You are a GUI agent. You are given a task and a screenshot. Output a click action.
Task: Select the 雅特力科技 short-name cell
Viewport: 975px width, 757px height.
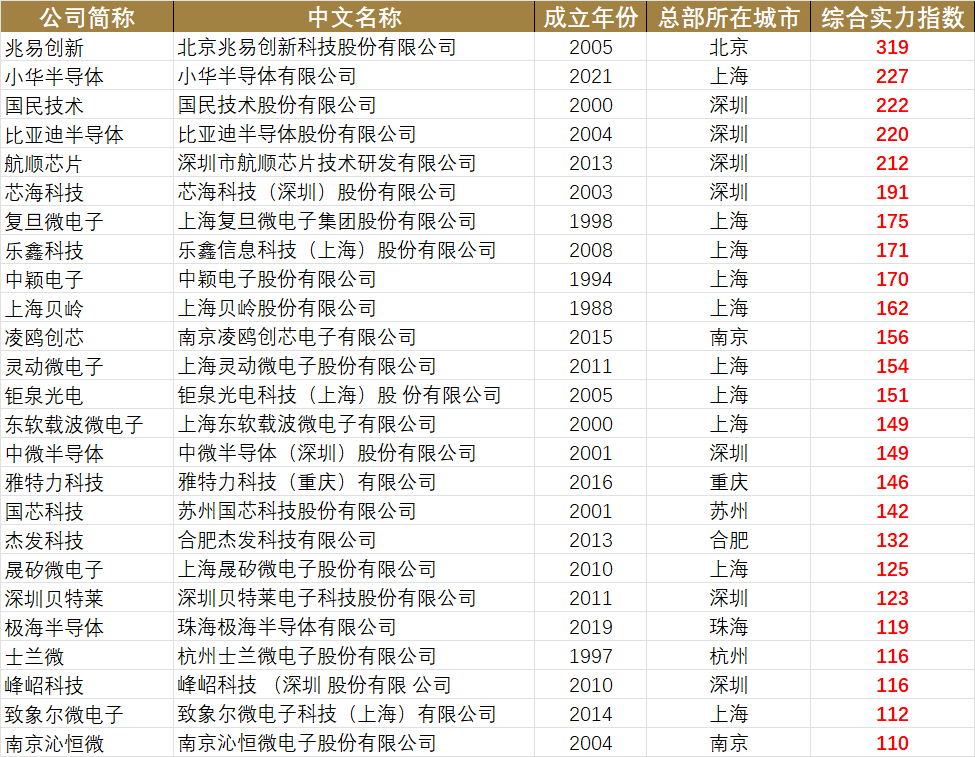click(87, 482)
